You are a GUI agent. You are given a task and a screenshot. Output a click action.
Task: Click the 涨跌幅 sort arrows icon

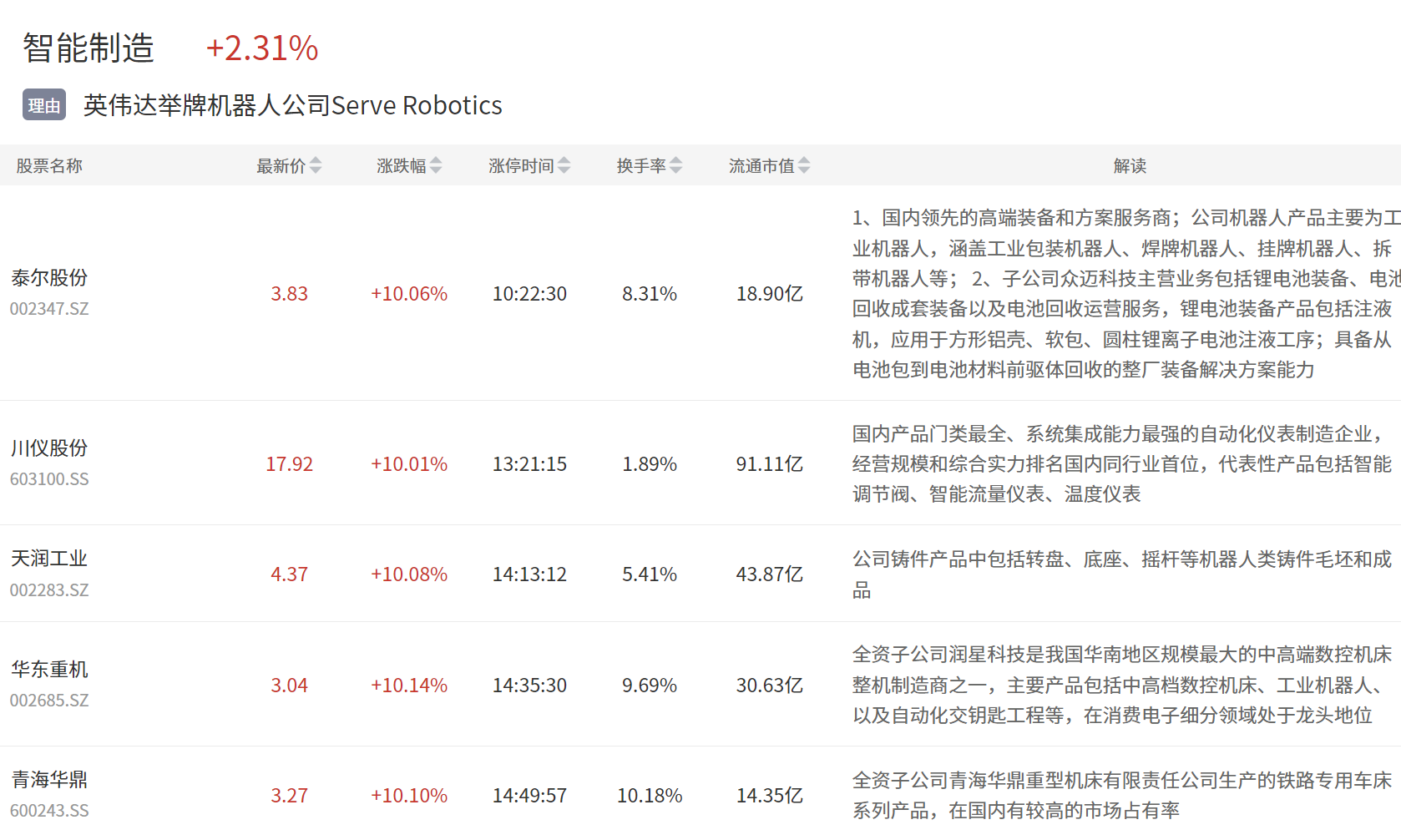tap(436, 166)
